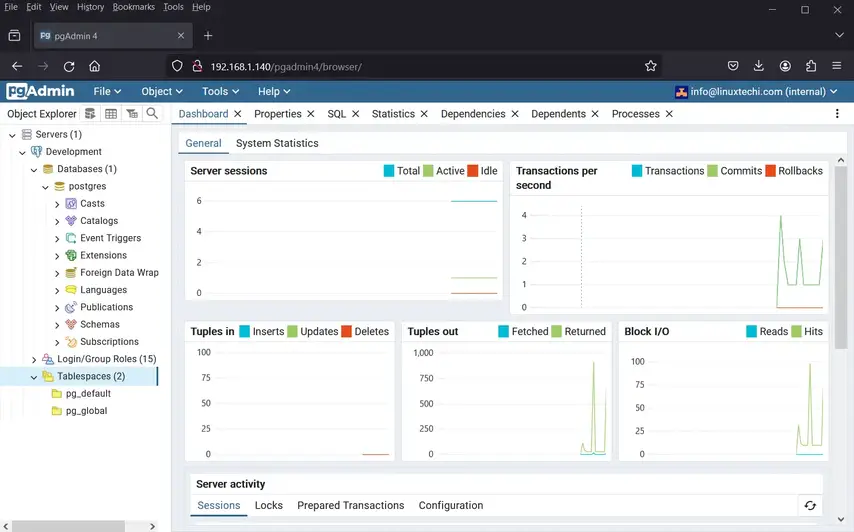
Task: Click the Search Objects magnifier icon
Action: (152, 114)
